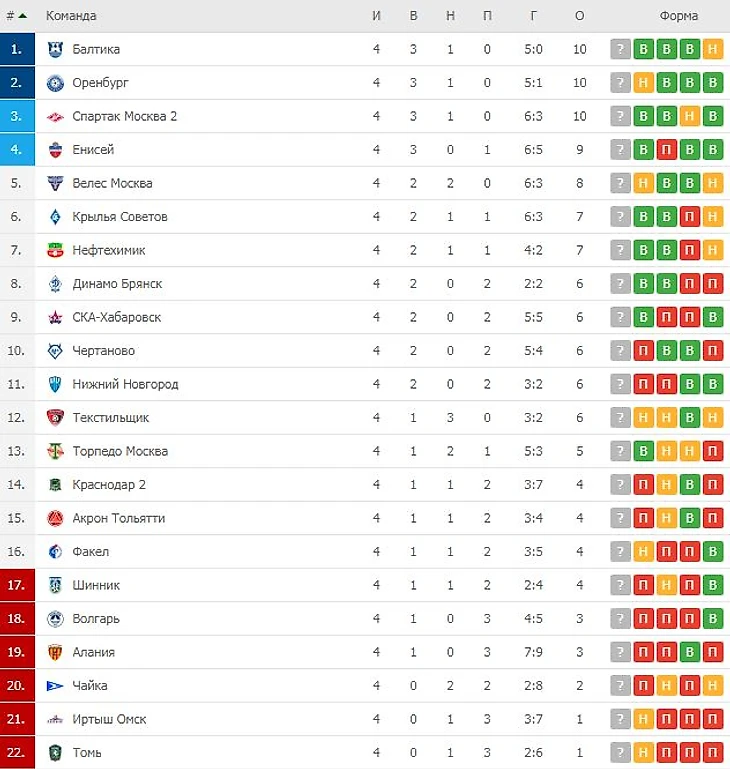Open the Велес Москва team page

112,183
